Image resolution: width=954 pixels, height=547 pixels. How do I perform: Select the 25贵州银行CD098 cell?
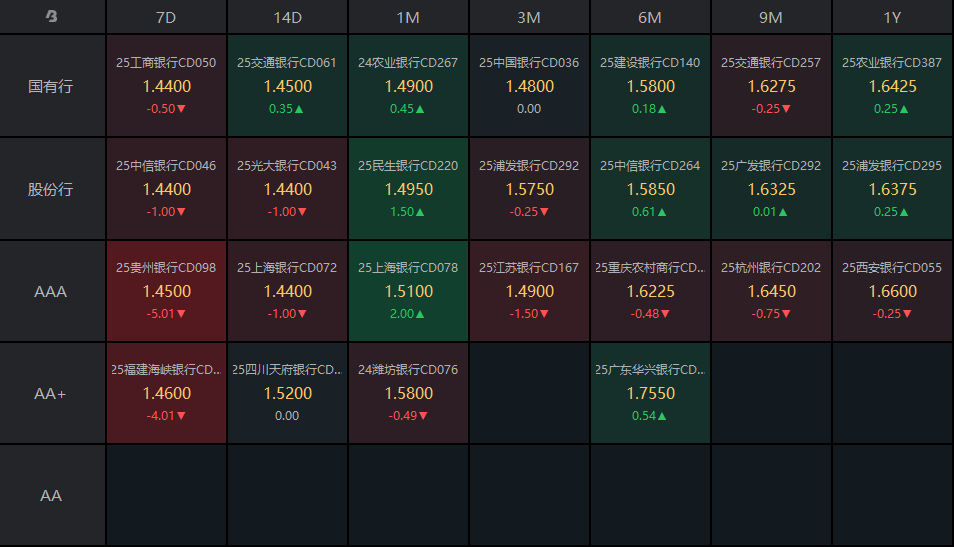pyautogui.click(x=166, y=291)
